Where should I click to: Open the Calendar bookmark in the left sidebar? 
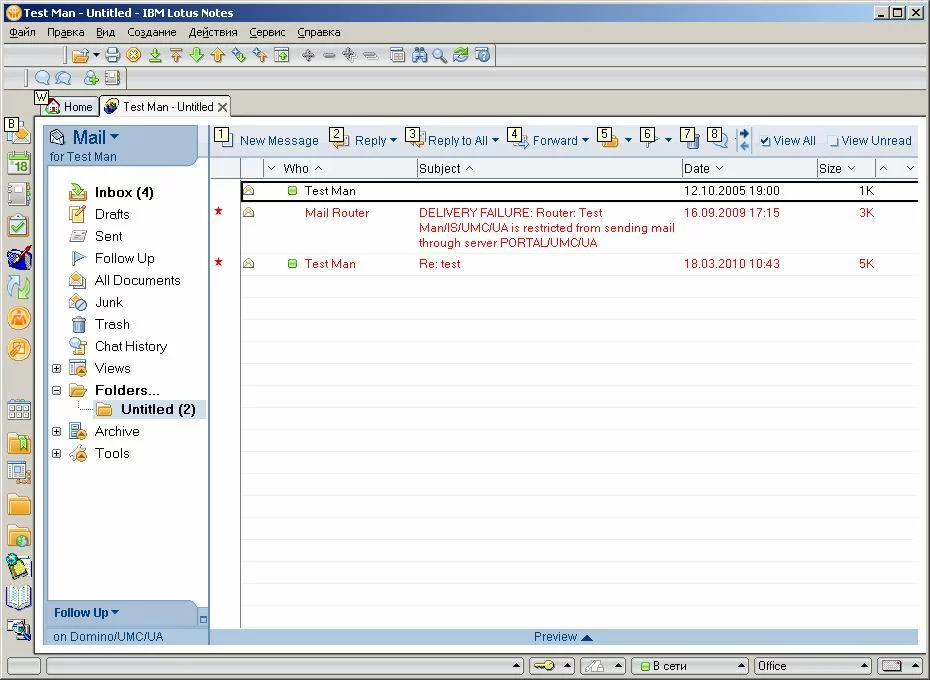point(19,164)
